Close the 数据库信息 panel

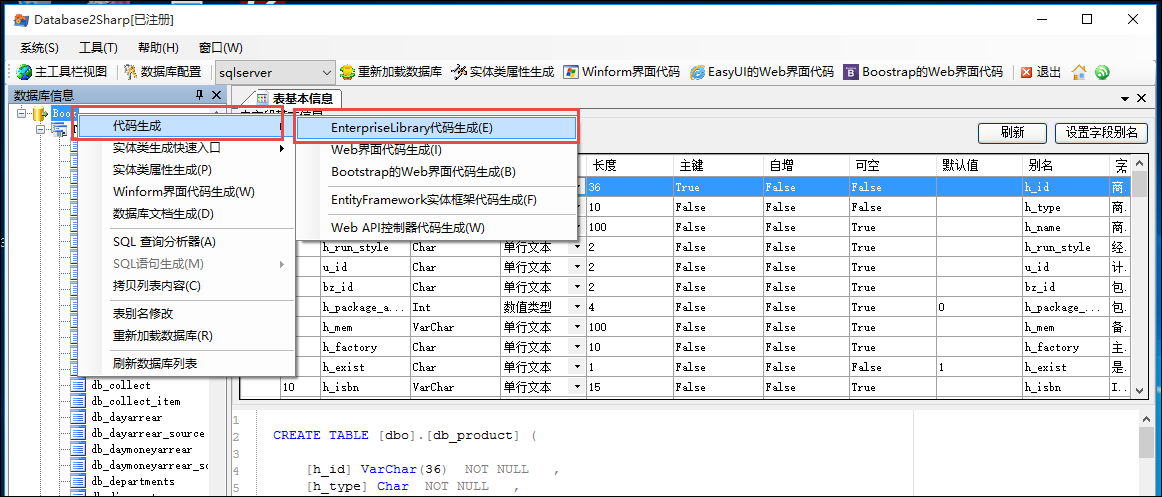click(216, 95)
